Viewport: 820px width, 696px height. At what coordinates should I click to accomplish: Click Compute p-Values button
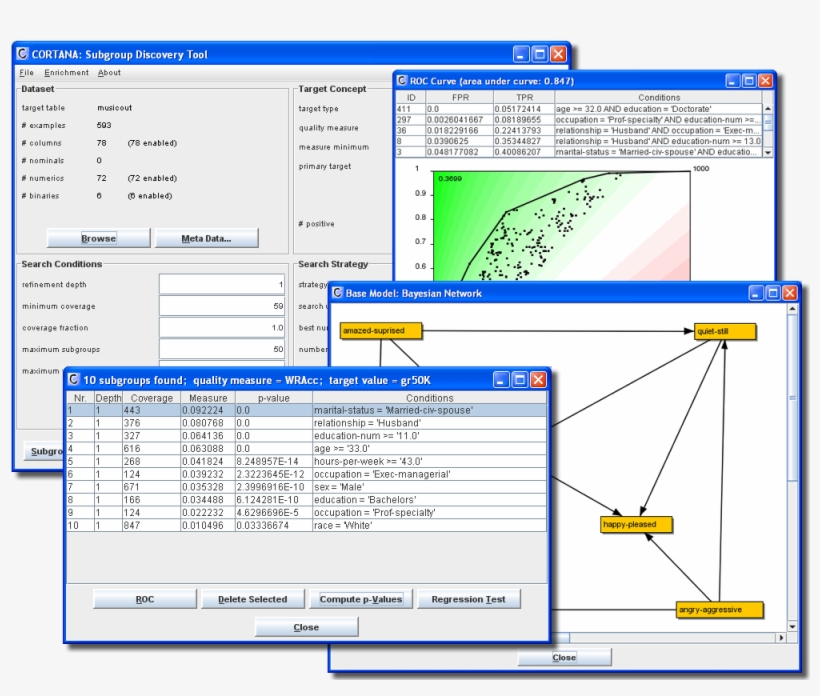point(360,599)
